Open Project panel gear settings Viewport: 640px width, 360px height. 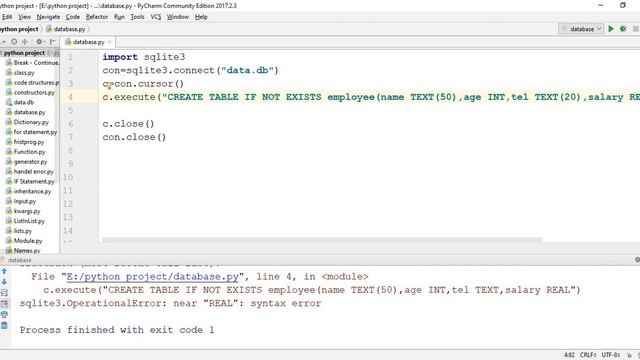click(x=39, y=41)
